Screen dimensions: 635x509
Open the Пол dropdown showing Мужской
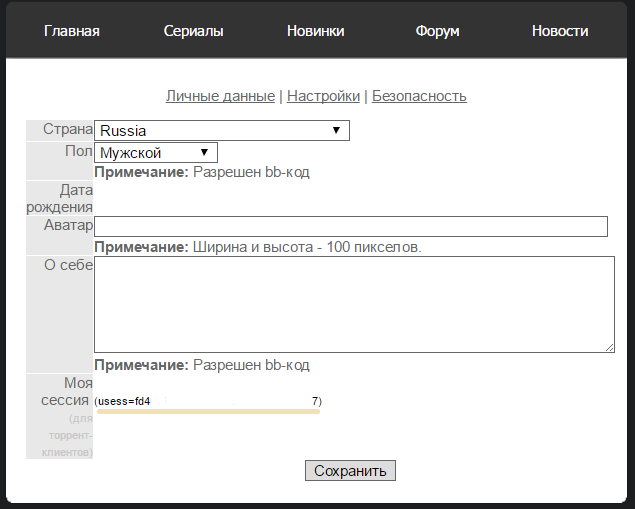coord(155,152)
